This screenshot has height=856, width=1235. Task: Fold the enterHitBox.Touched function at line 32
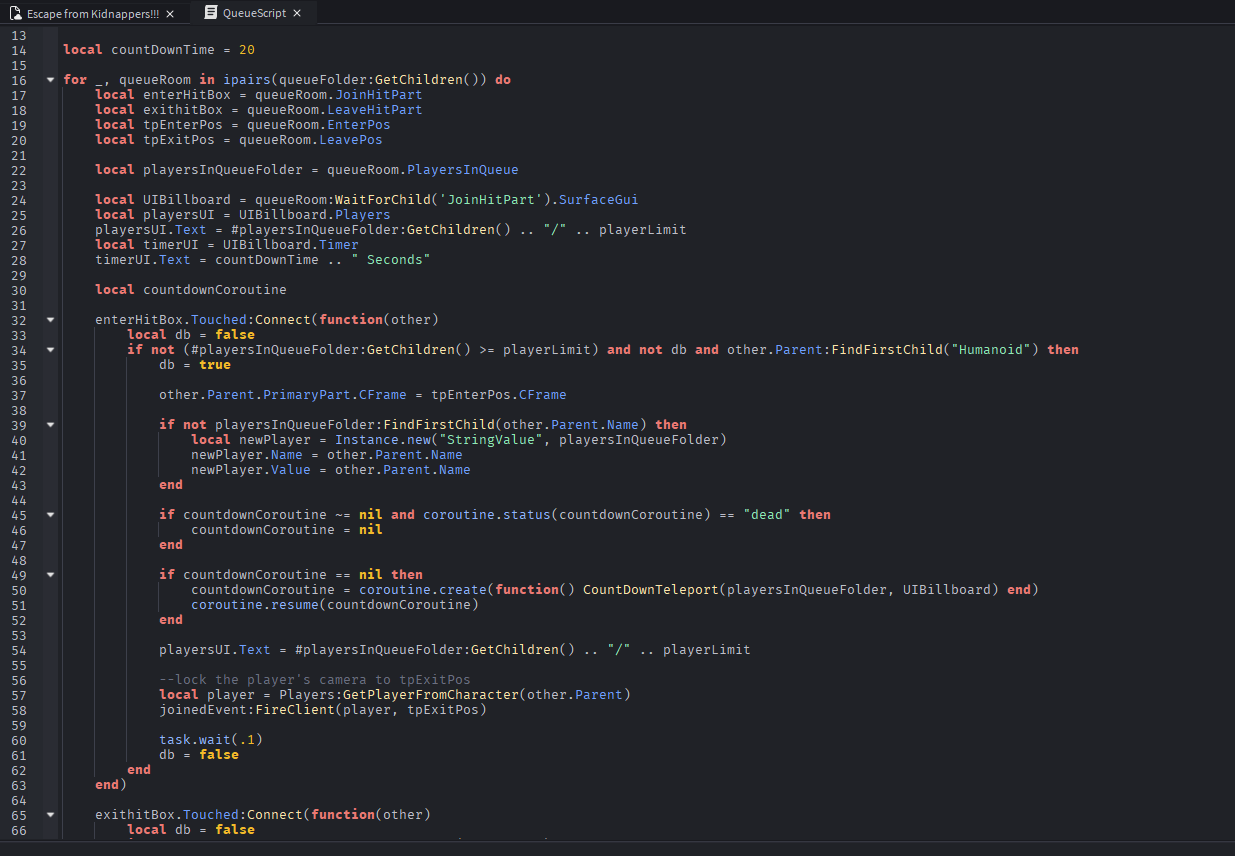coord(50,320)
